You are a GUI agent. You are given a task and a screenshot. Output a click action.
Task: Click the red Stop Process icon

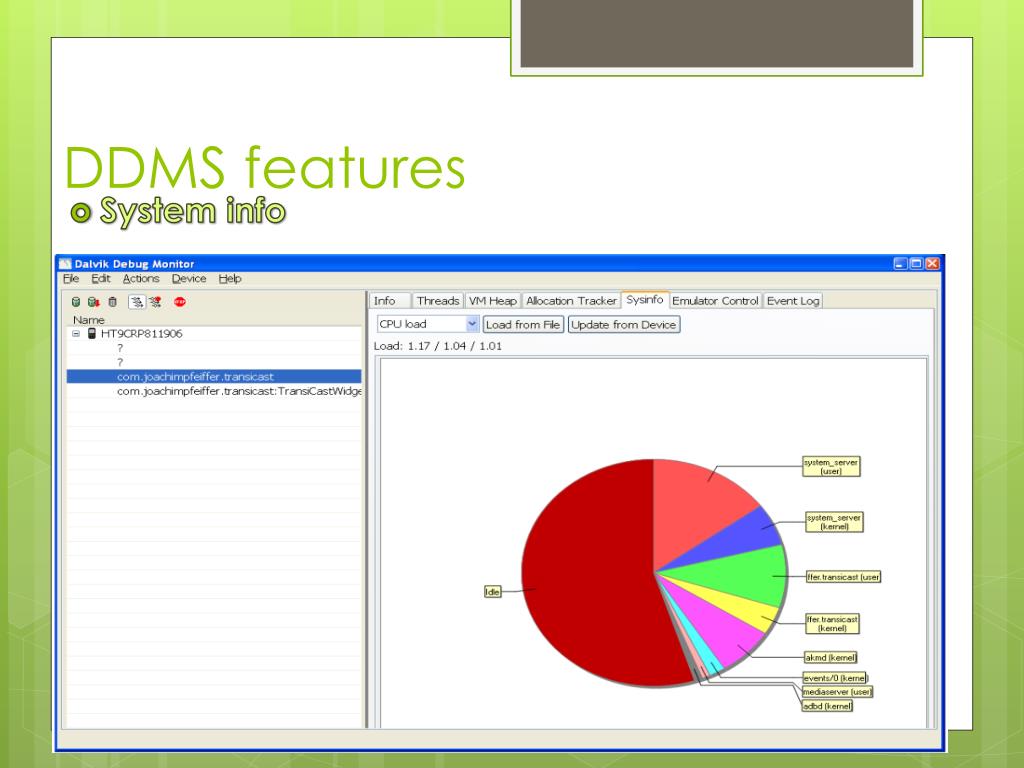pos(180,302)
